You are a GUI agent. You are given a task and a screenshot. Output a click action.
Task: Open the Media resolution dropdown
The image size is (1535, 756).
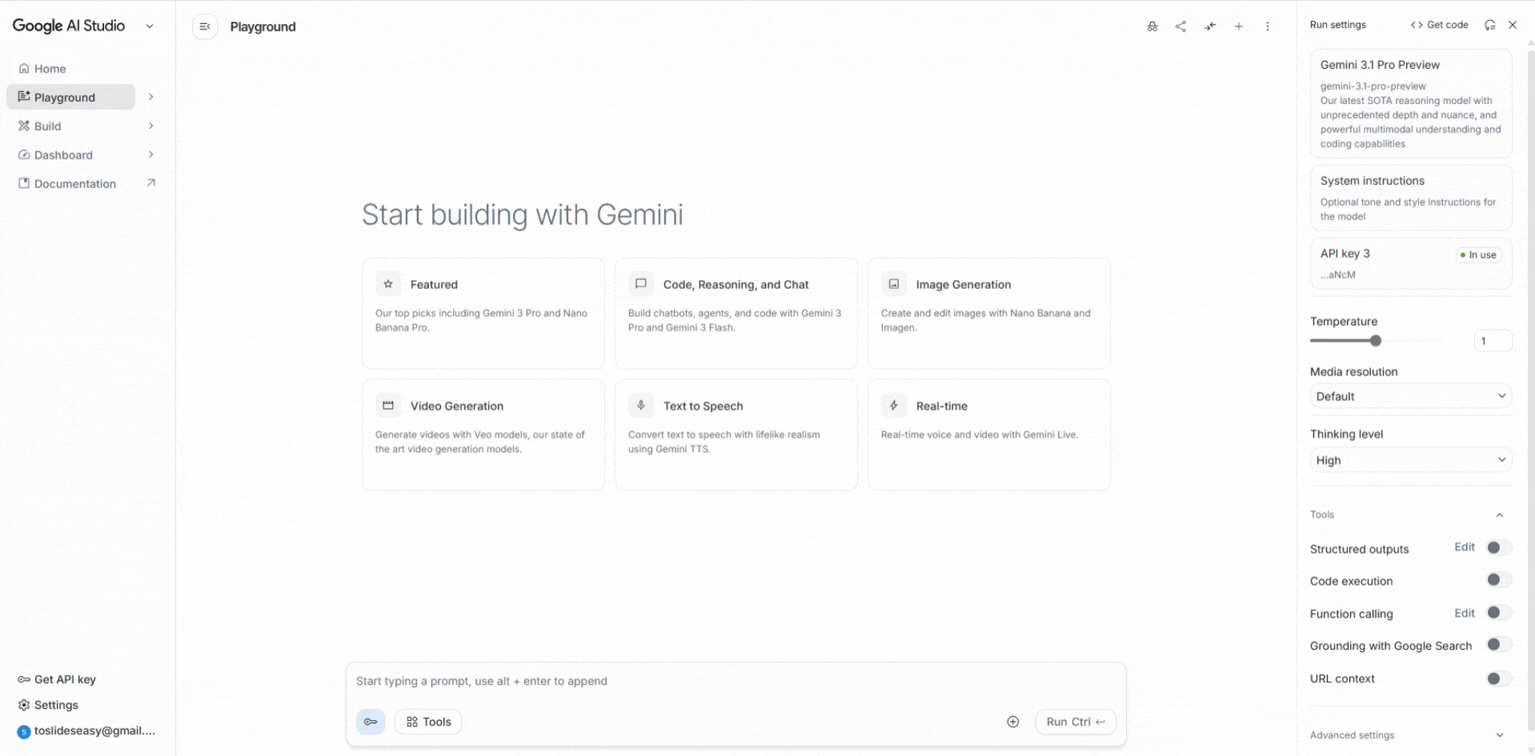[1410, 396]
